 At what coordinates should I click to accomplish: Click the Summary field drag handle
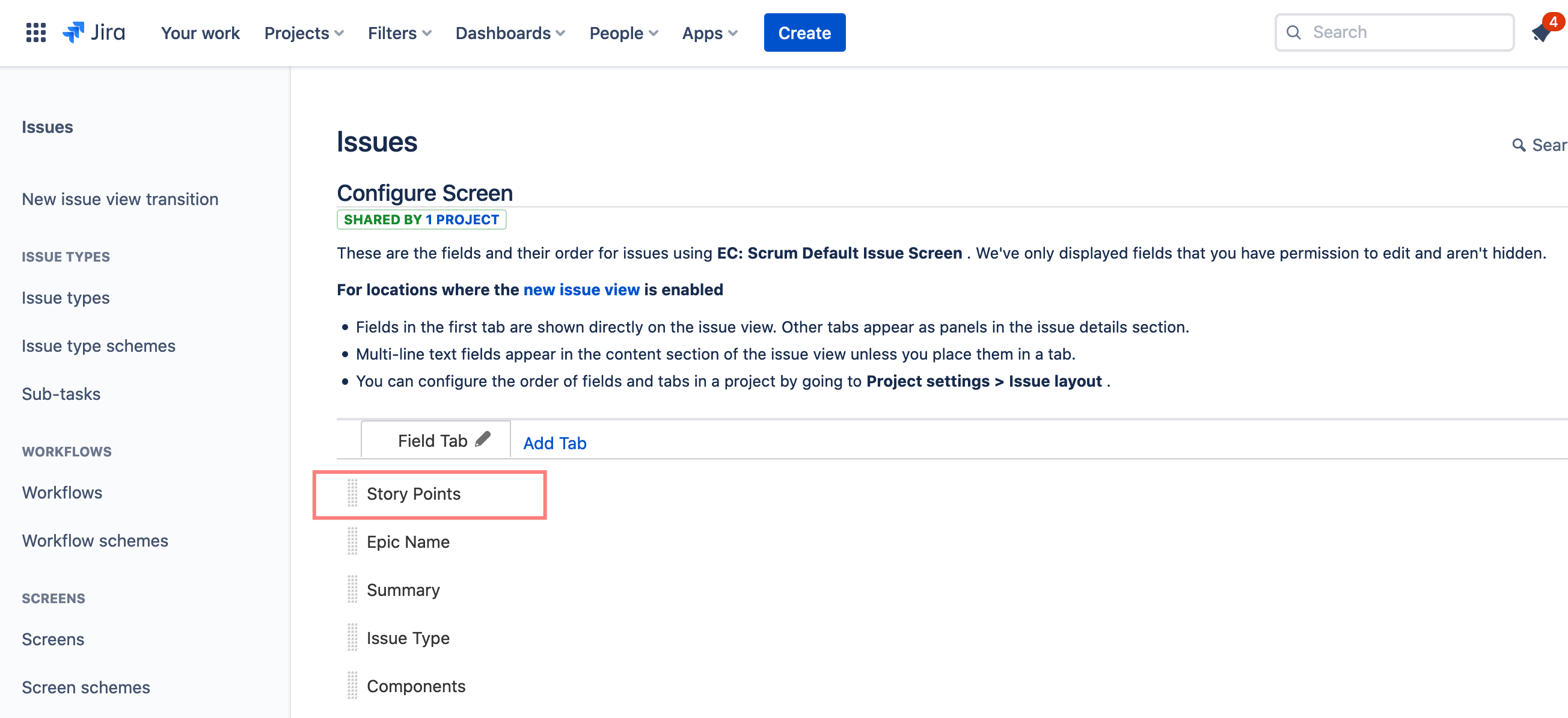(352, 589)
